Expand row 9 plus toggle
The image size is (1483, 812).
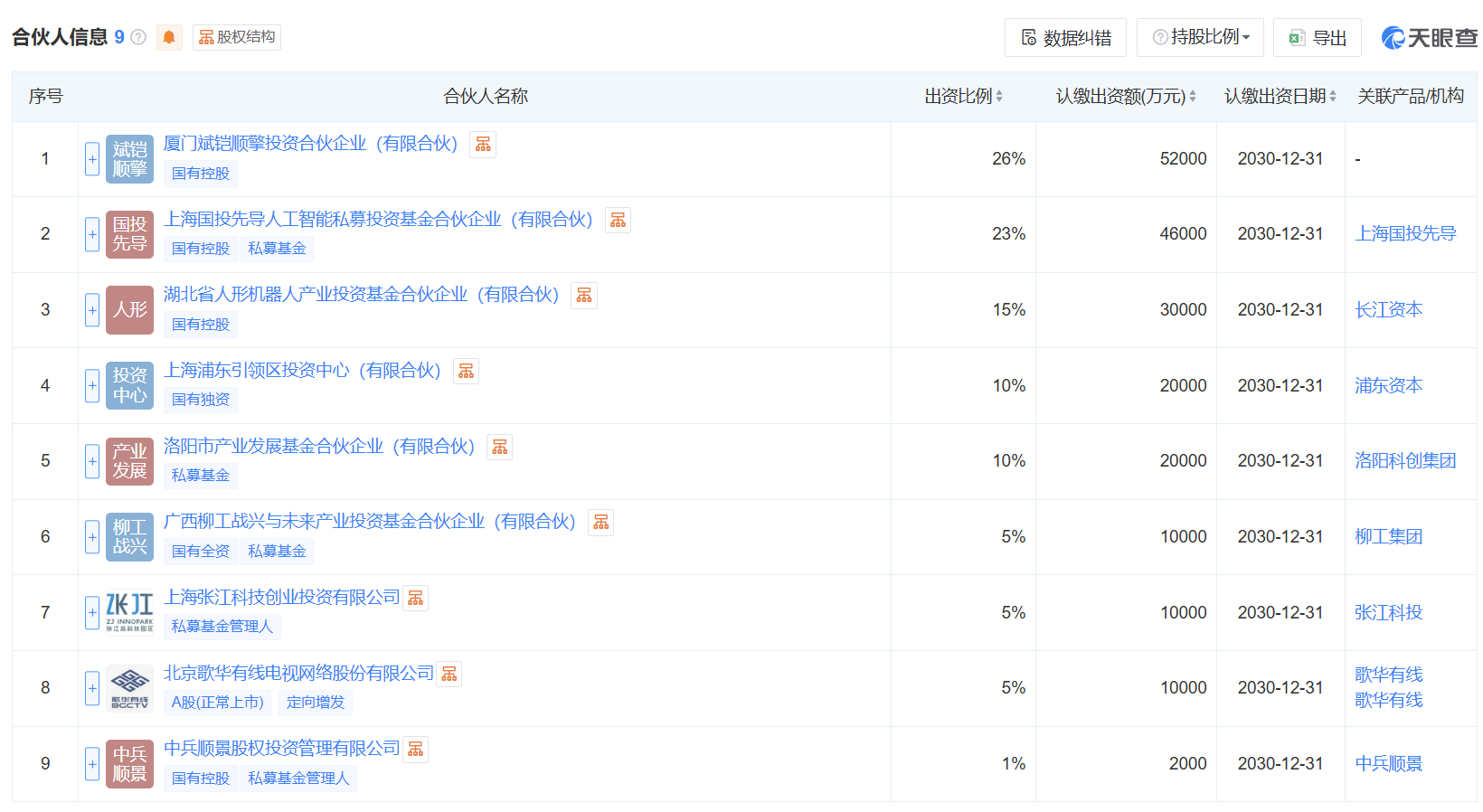pos(92,764)
